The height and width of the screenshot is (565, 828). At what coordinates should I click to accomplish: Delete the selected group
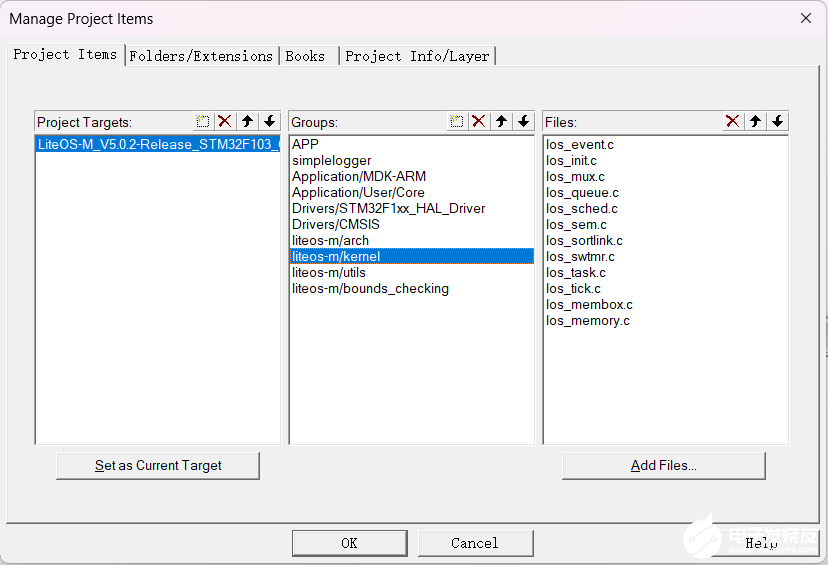[x=479, y=121]
